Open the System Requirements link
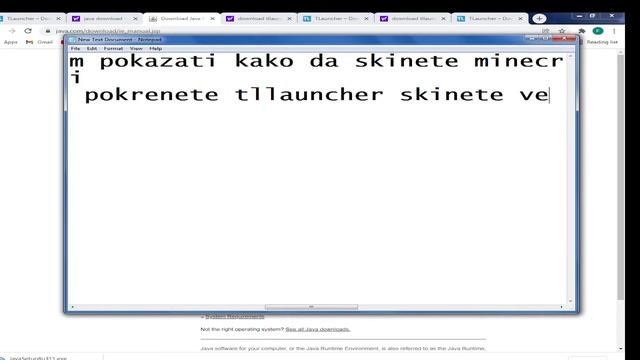This screenshot has height=360, width=640. pyautogui.click(x=234, y=316)
